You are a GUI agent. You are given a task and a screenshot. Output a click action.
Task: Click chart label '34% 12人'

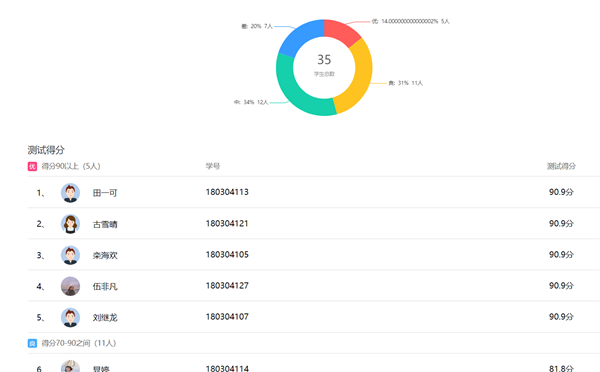pos(256,102)
